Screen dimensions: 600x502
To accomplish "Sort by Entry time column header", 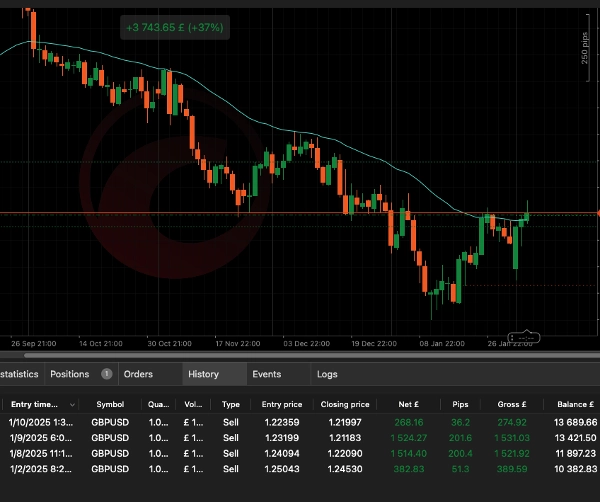I will click(41, 405).
